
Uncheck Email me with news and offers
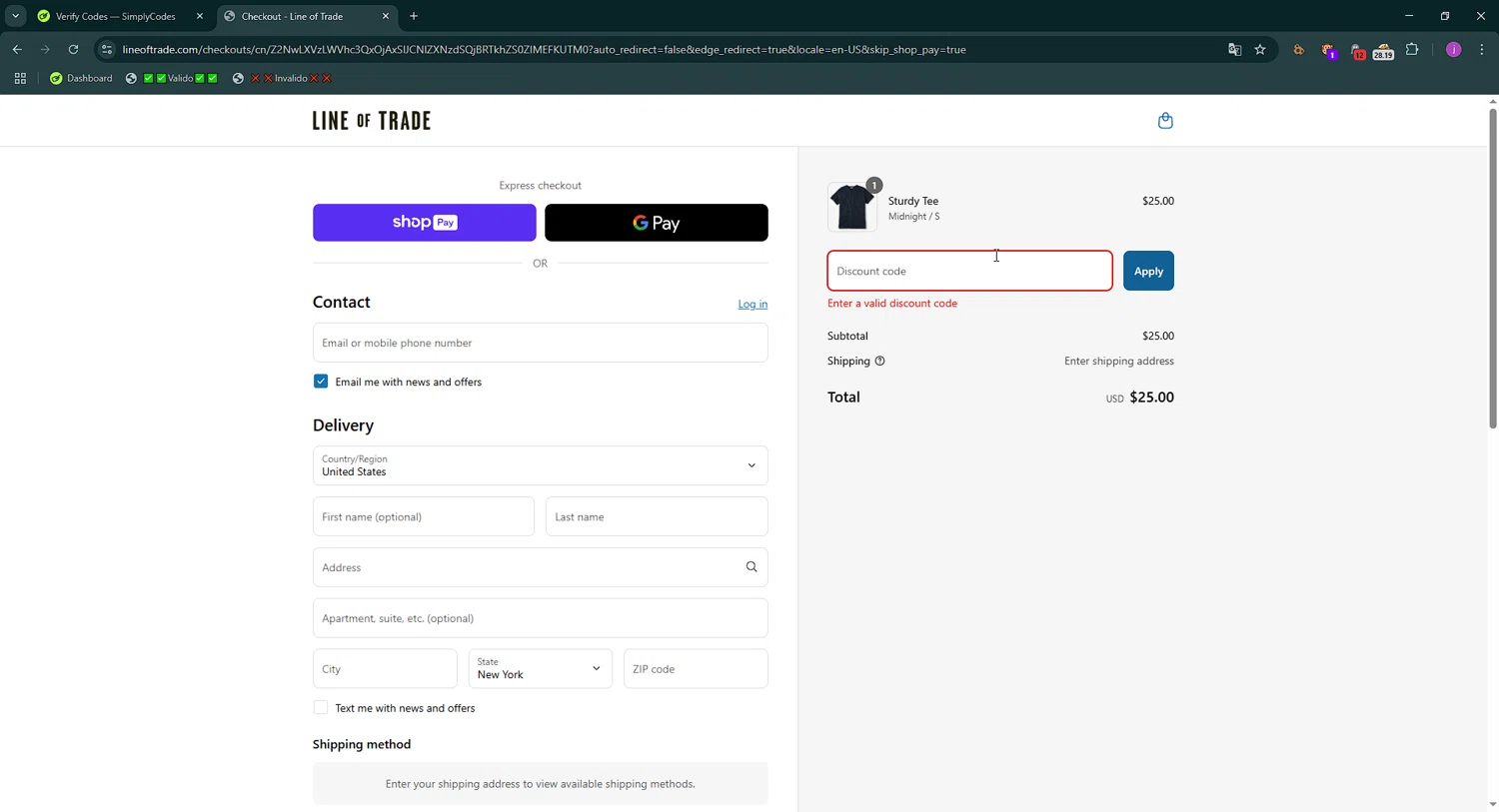coord(321,382)
